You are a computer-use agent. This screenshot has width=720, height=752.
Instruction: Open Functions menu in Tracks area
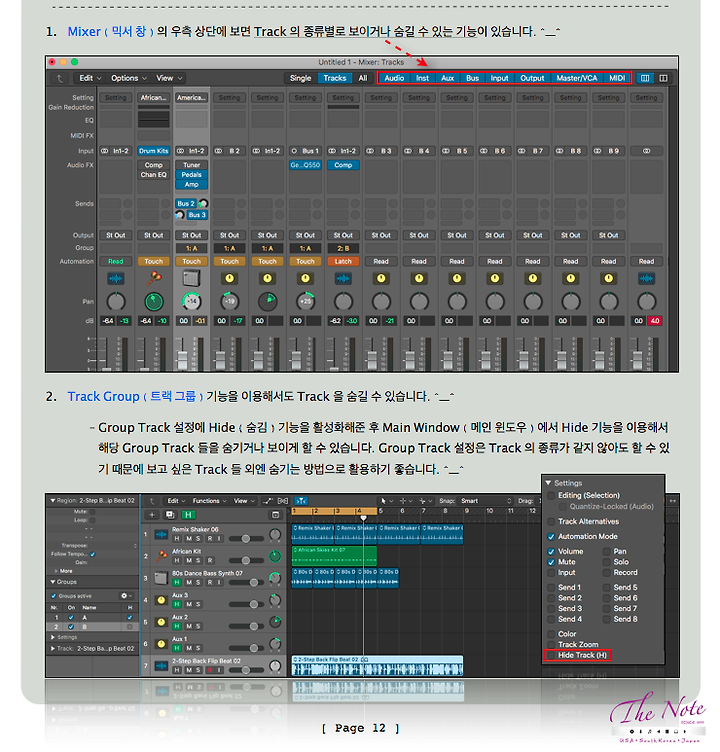tap(209, 501)
